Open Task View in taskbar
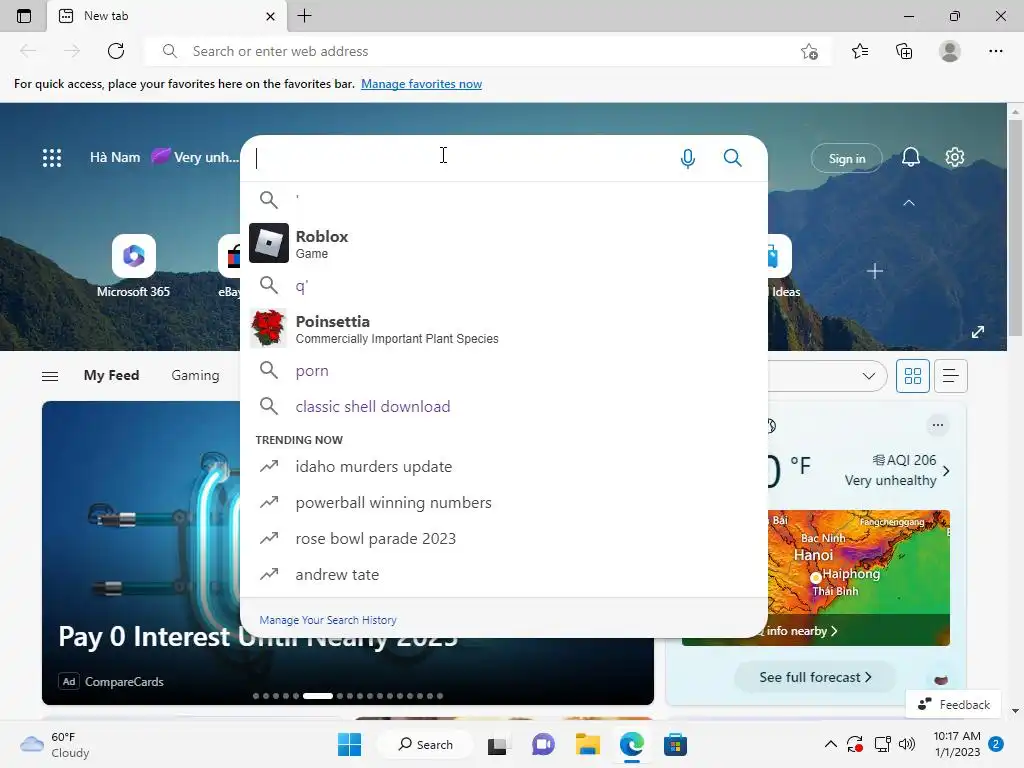 point(499,744)
